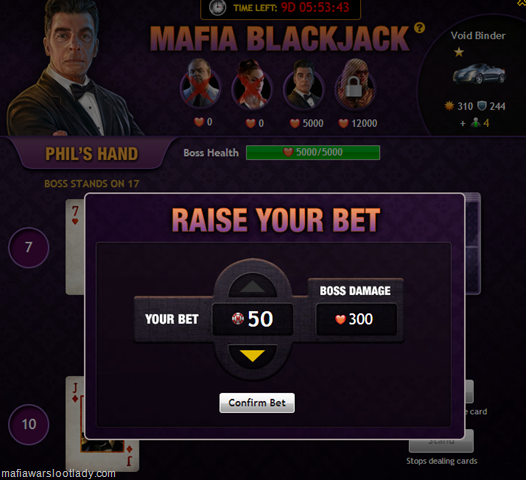Click the yellow help question mark icon
The height and width of the screenshot is (480, 526).
pos(419,28)
